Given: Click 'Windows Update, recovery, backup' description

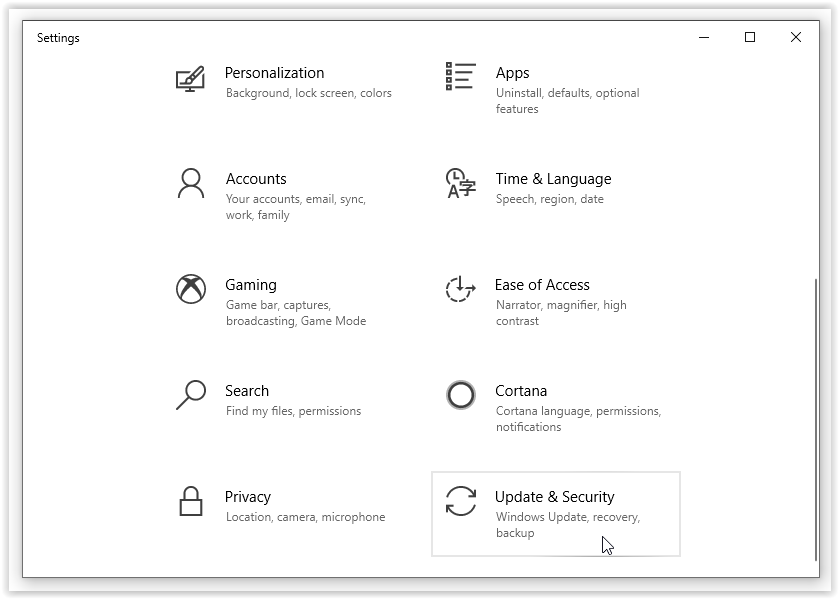Looking at the screenshot, I should (x=568, y=525).
